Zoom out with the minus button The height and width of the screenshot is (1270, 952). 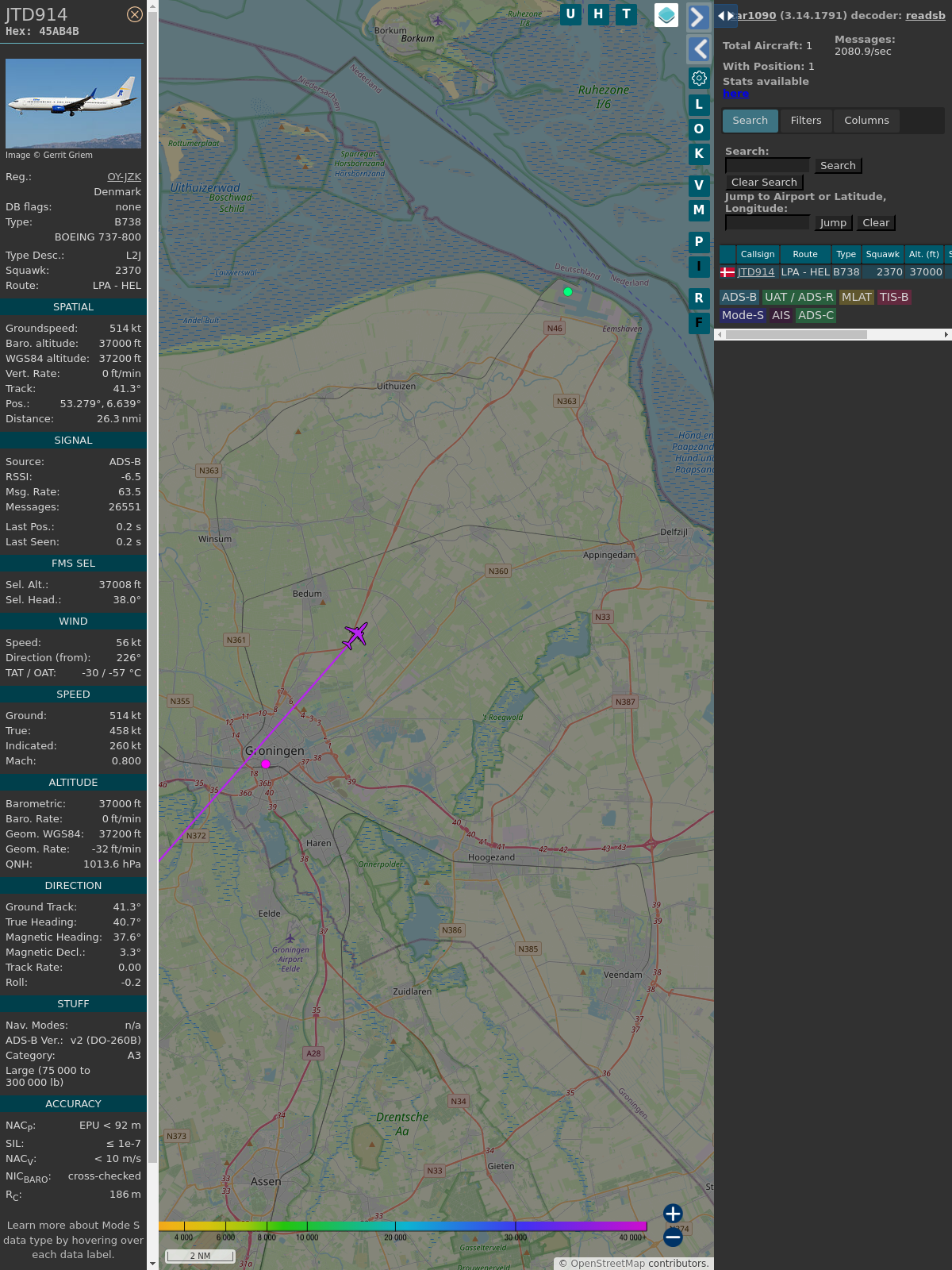click(673, 1237)
